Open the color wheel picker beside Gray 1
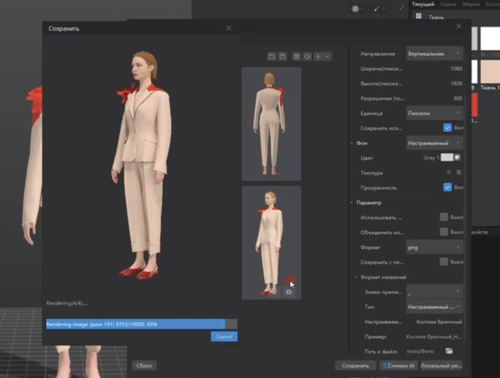Viewport: 500px width, 378px height. 458,157
